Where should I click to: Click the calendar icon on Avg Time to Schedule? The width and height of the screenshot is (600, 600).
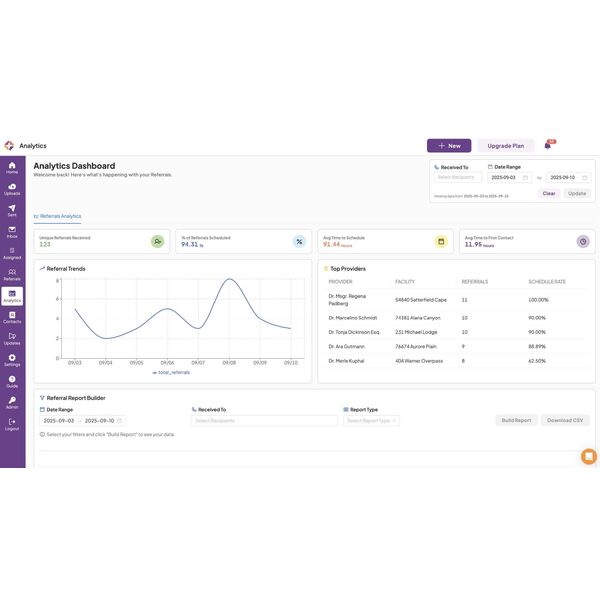click(441, 241)
